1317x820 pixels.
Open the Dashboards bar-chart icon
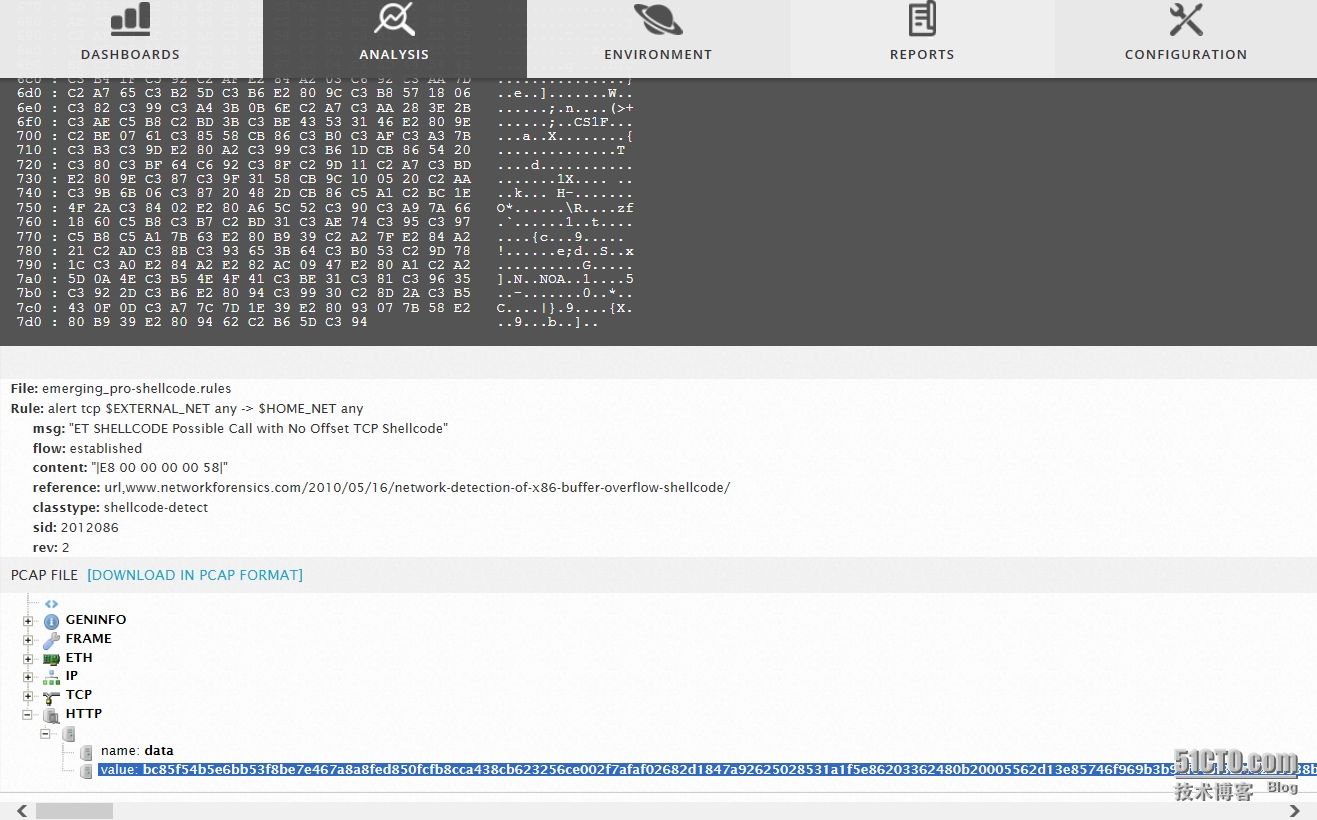(130, 18)
